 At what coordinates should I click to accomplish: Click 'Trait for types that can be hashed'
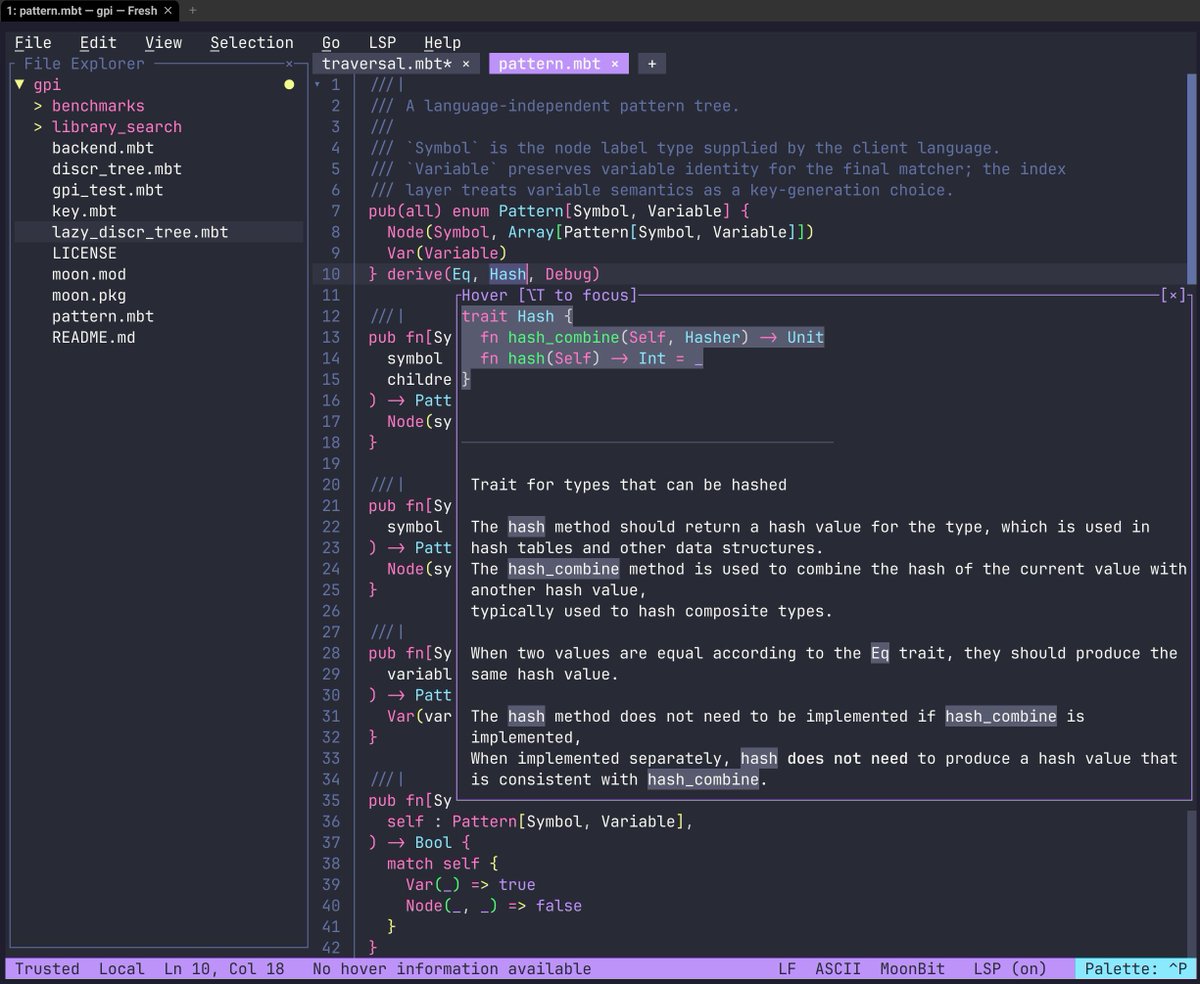pos(629,485)
